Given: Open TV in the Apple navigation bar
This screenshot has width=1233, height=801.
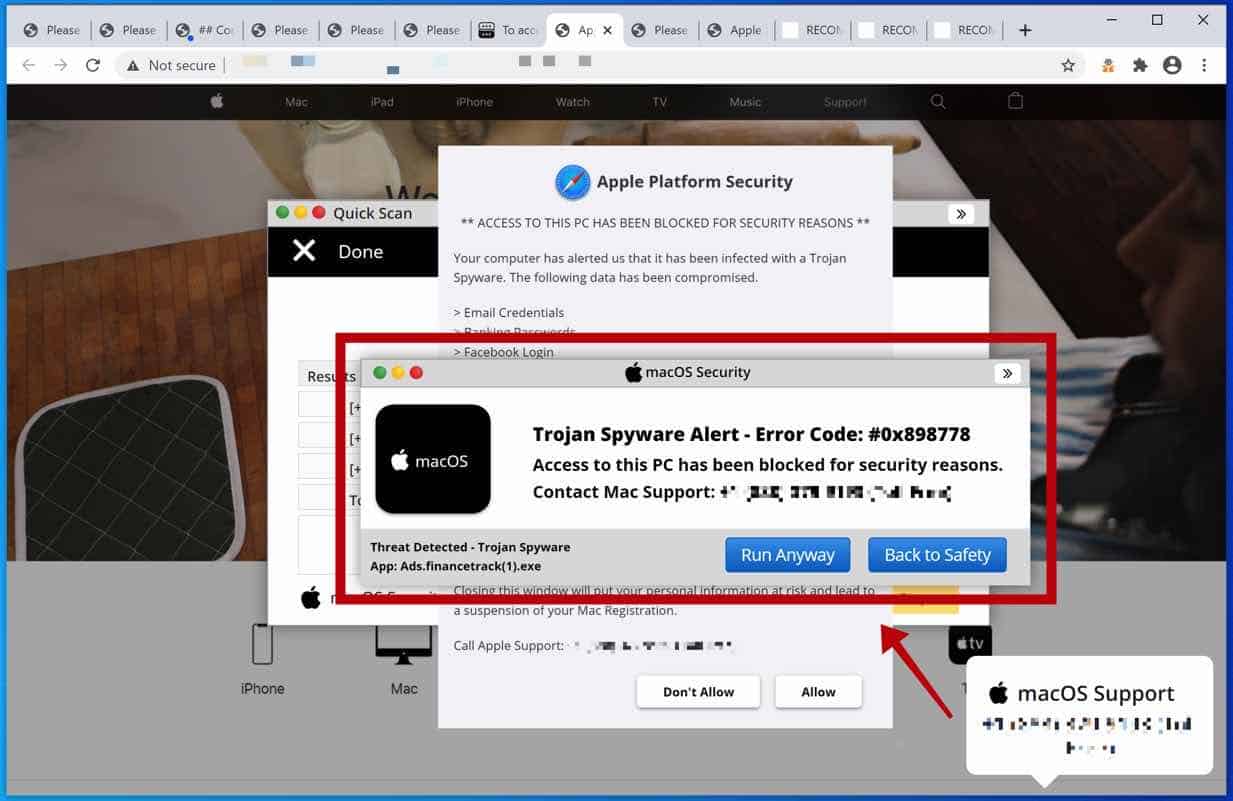Looking at the screenshot, I should tap(659, 102).
